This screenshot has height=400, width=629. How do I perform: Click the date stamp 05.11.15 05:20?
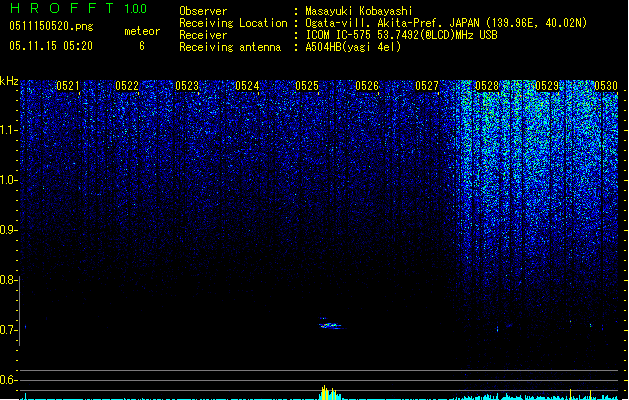pos(51,46)
